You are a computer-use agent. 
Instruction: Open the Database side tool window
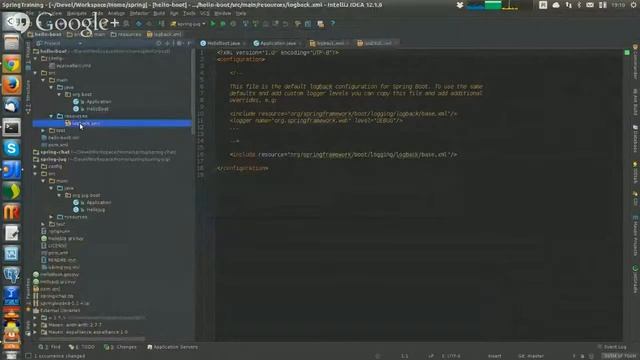coord(635,139)
